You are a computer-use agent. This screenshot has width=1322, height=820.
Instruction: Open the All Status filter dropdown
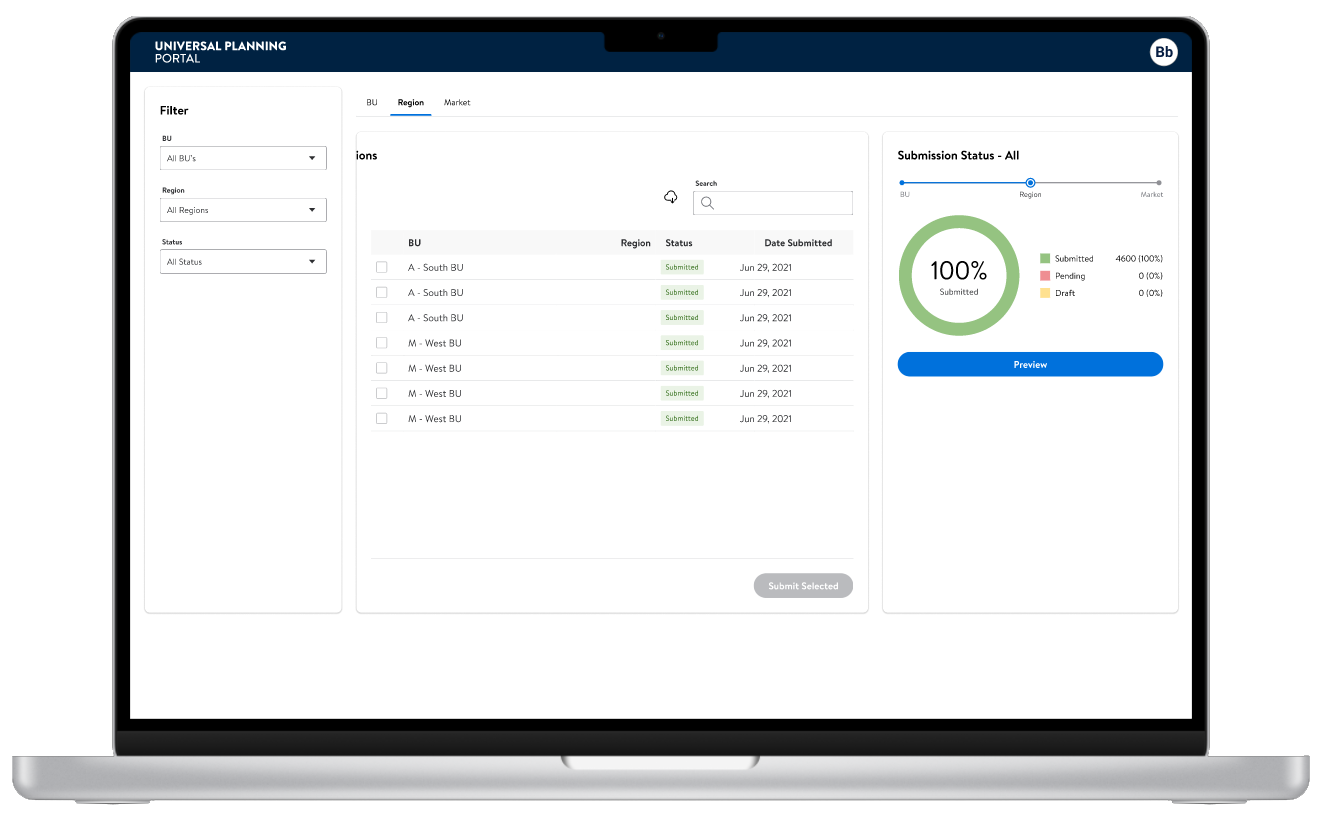pyautogui.click(x=243, y=262)
